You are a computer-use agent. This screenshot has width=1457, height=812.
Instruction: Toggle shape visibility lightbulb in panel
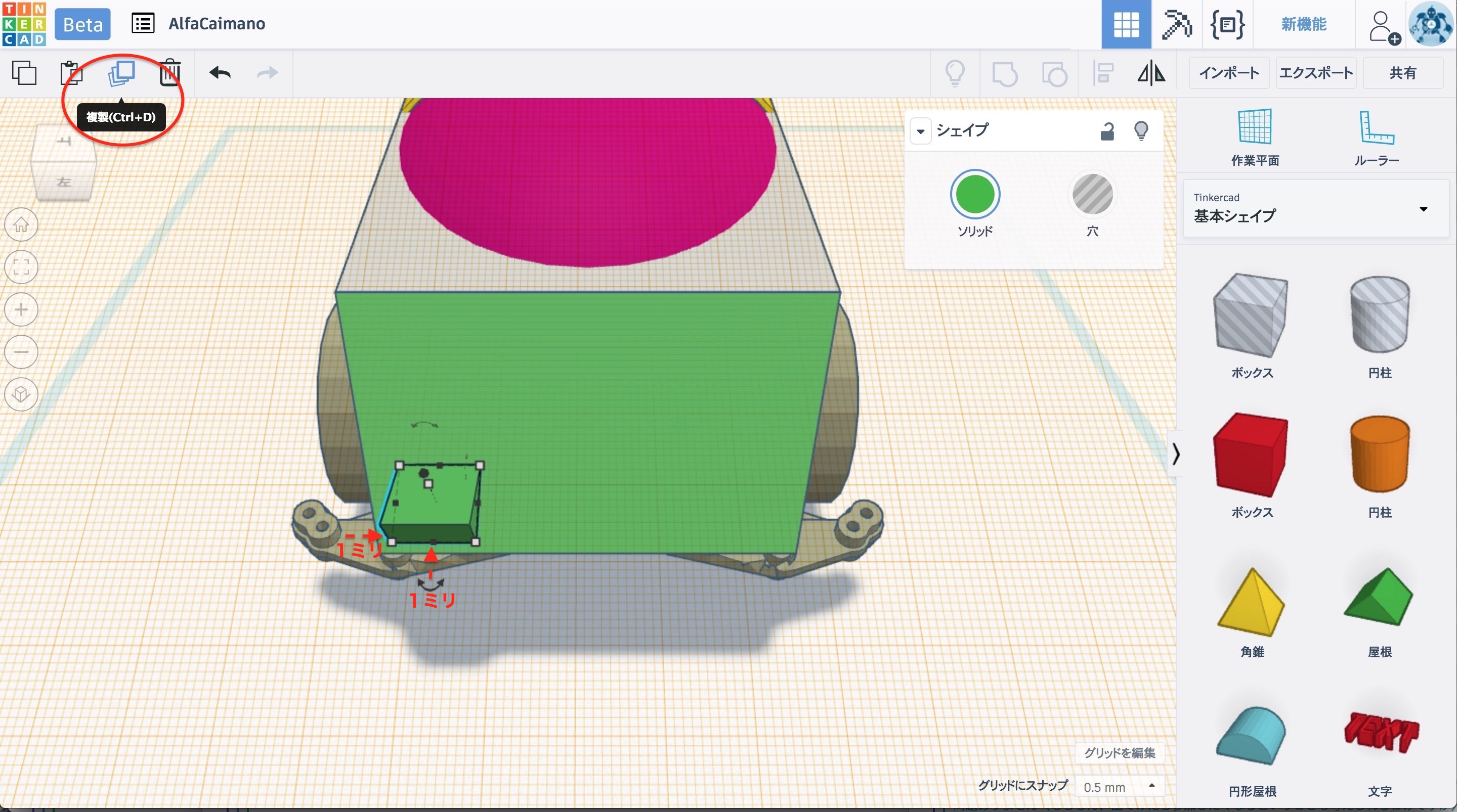[1141, 131]
